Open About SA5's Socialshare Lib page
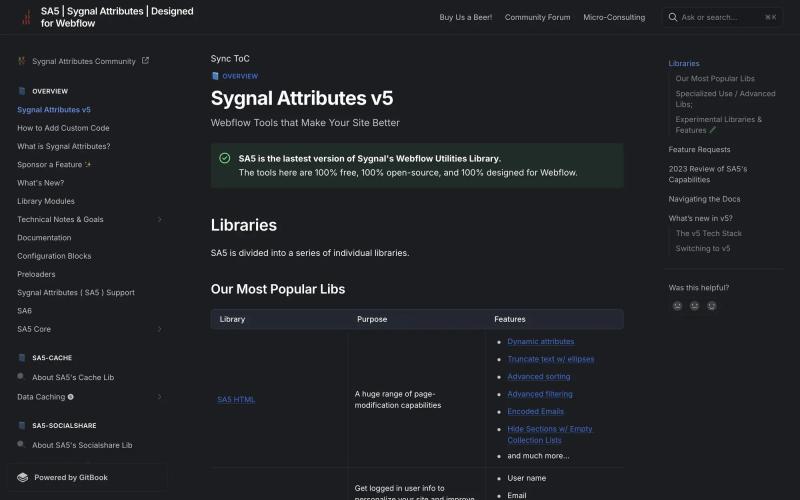800x500 pixels. pyautogui.click(x=82, y=445)
